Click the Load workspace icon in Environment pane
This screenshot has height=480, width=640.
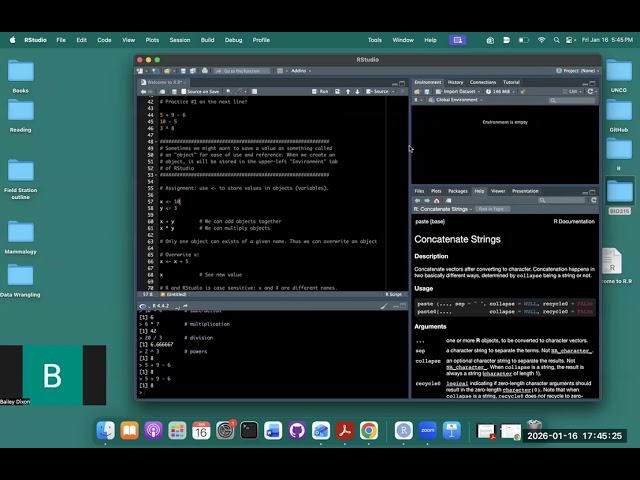[417, 91]
